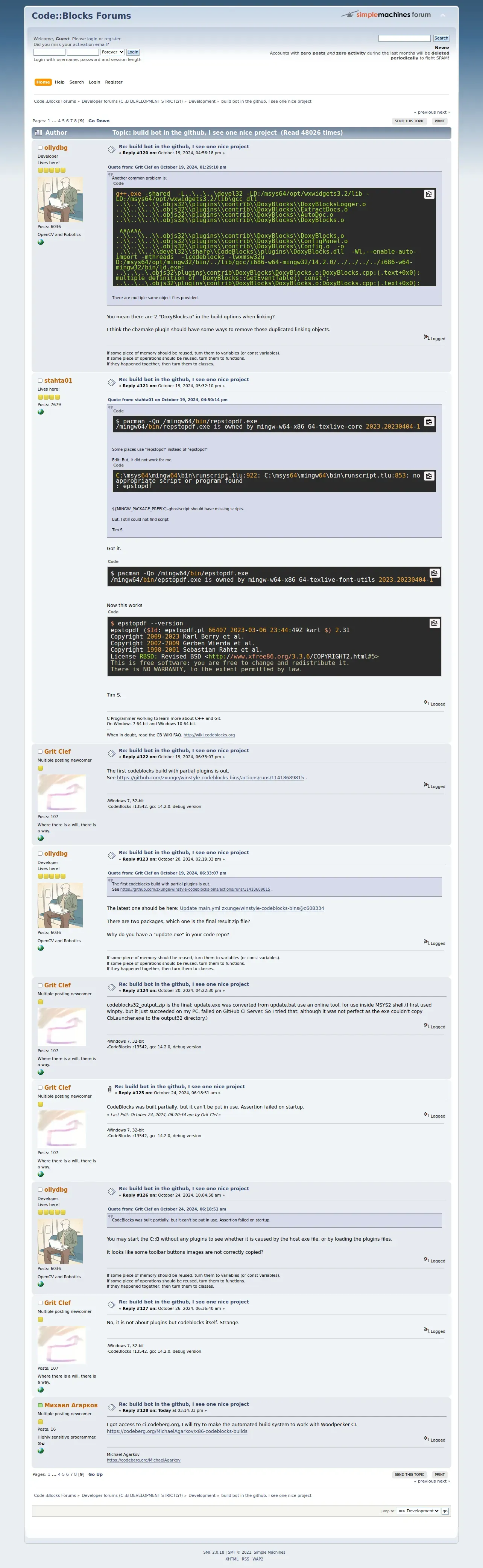Click the post icon beside Reply #128

pyautogui.click(x=111, y=1407)
